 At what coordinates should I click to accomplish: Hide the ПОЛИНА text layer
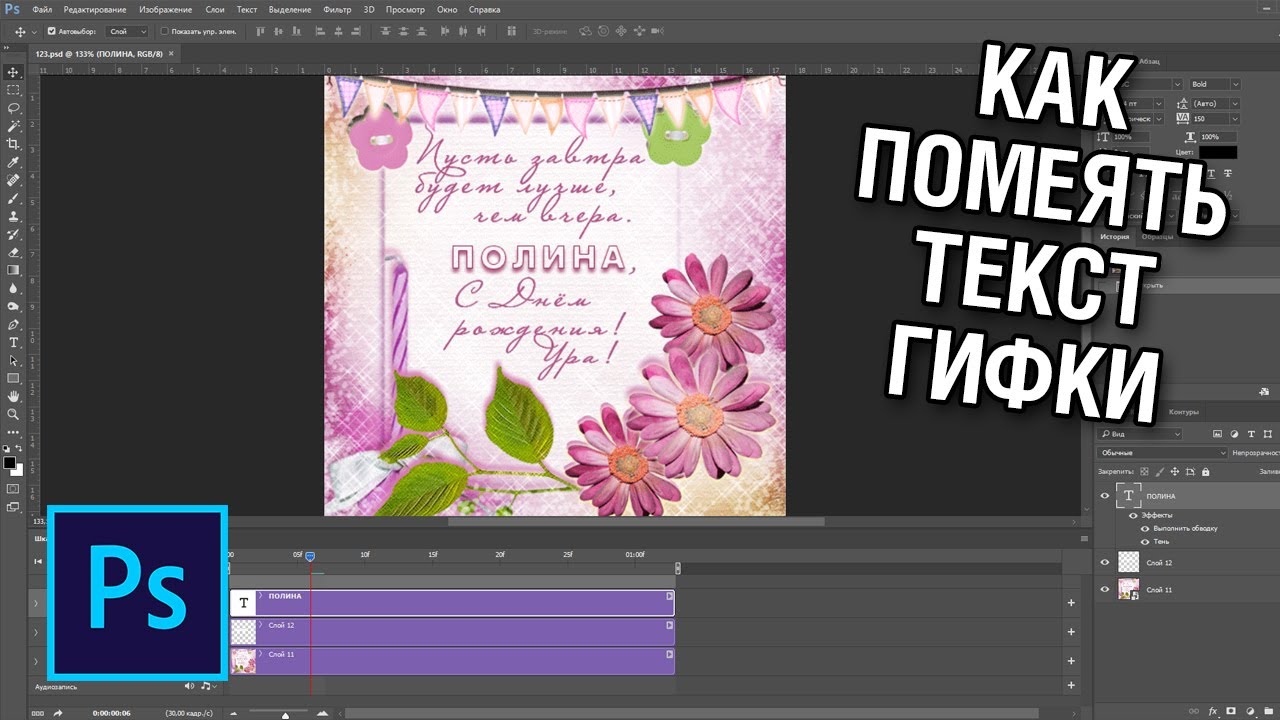(x=1105, y=495)
